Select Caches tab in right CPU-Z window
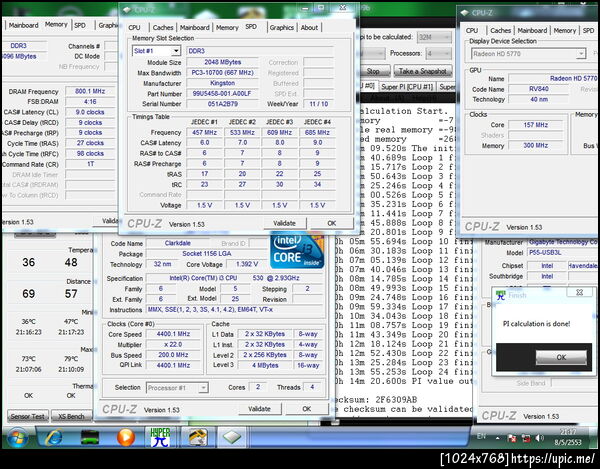600x469 pixels. pos(500,31)
